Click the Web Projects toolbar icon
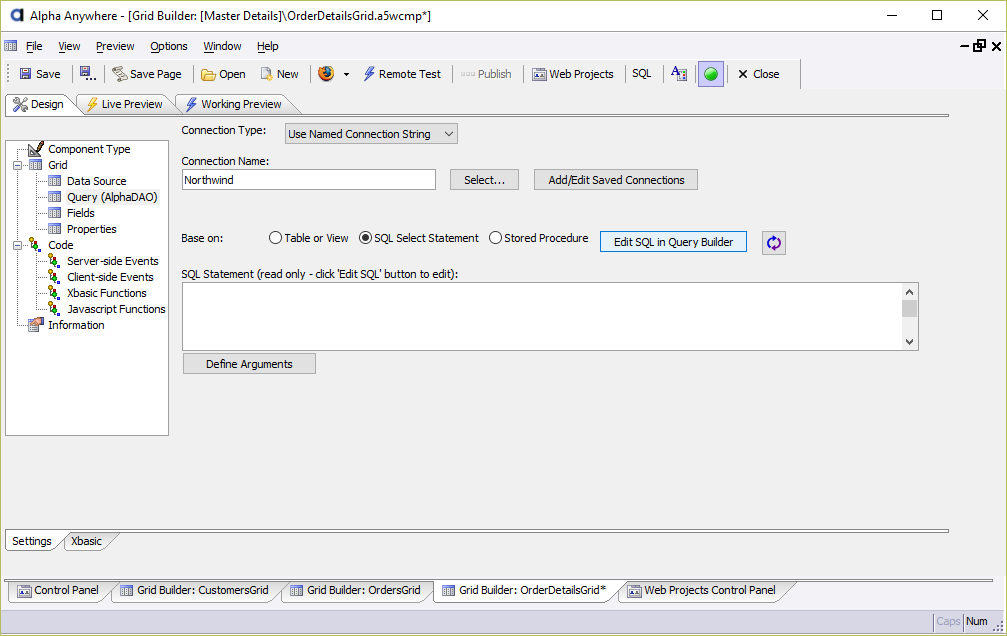This screenshot has width=1007, height=636. 539,75
